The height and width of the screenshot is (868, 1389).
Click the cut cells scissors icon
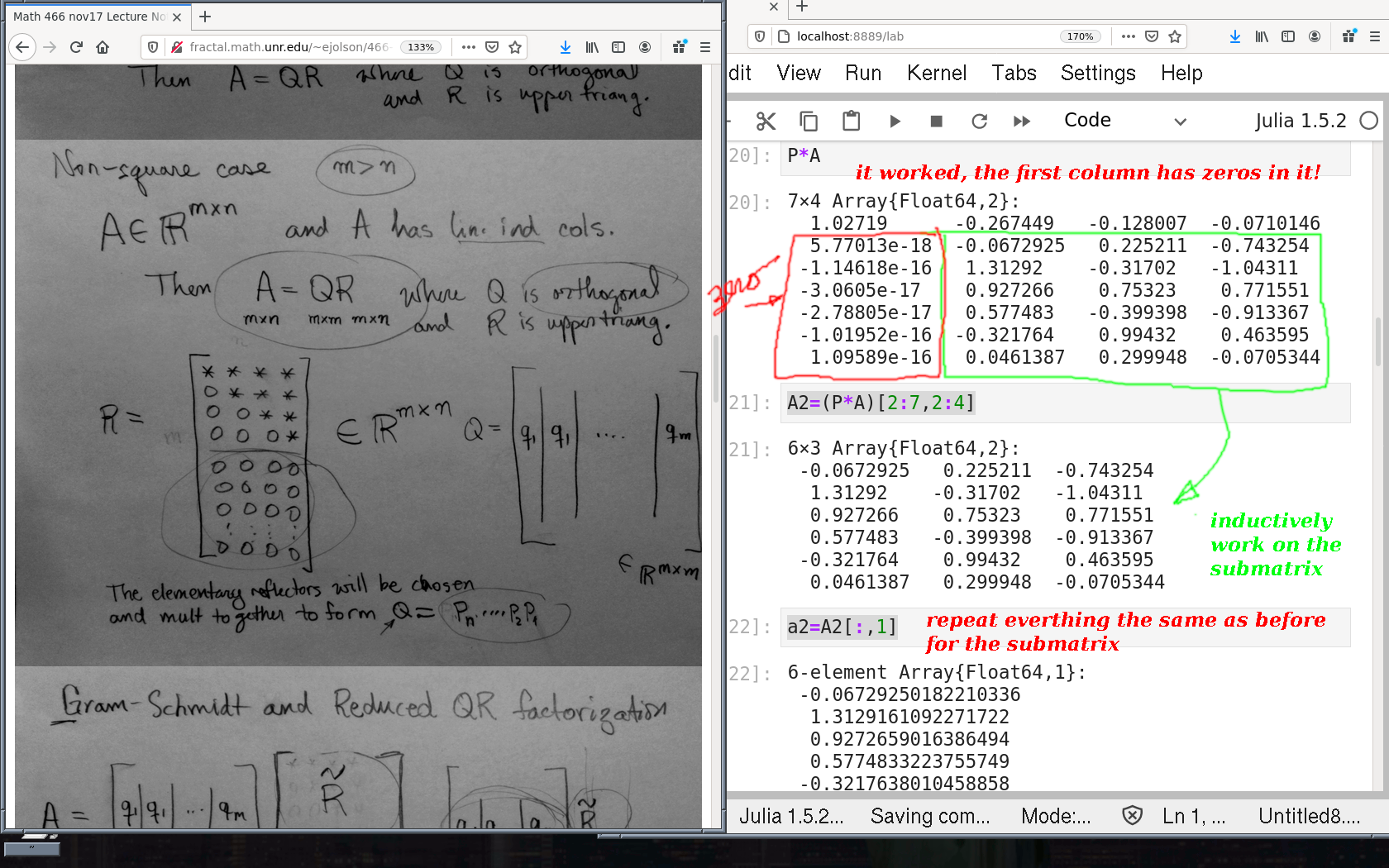click(x=766, y=122)
